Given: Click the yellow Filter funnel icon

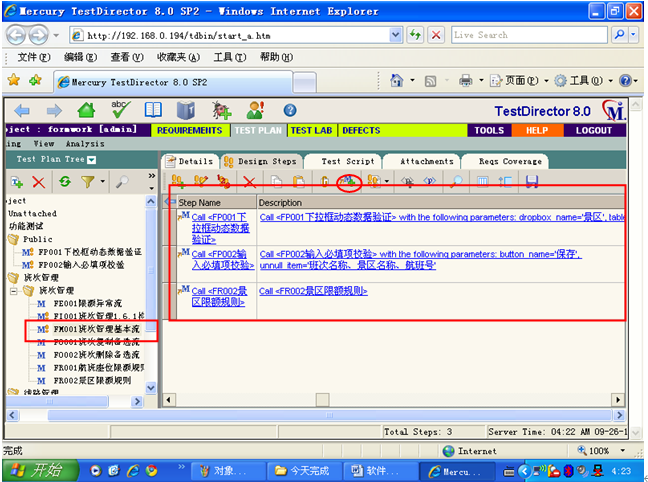Looking at the screenshot, I should [x=87, y=181].
